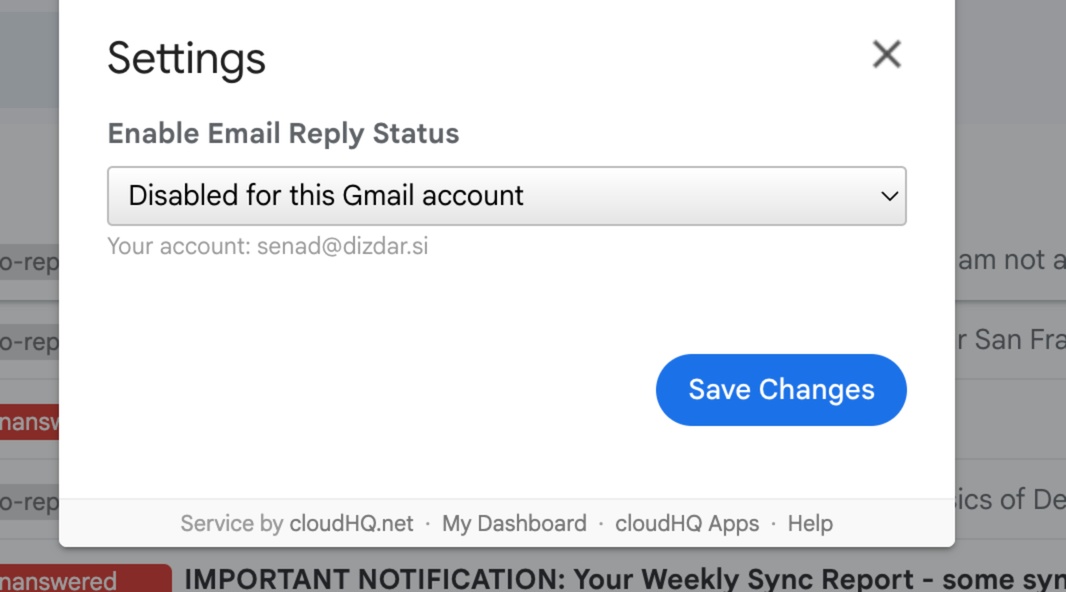This screenshot has width=1066, height=592.
Task: Click the chevron arrow of the status dropdown
Action: [889, 196]
